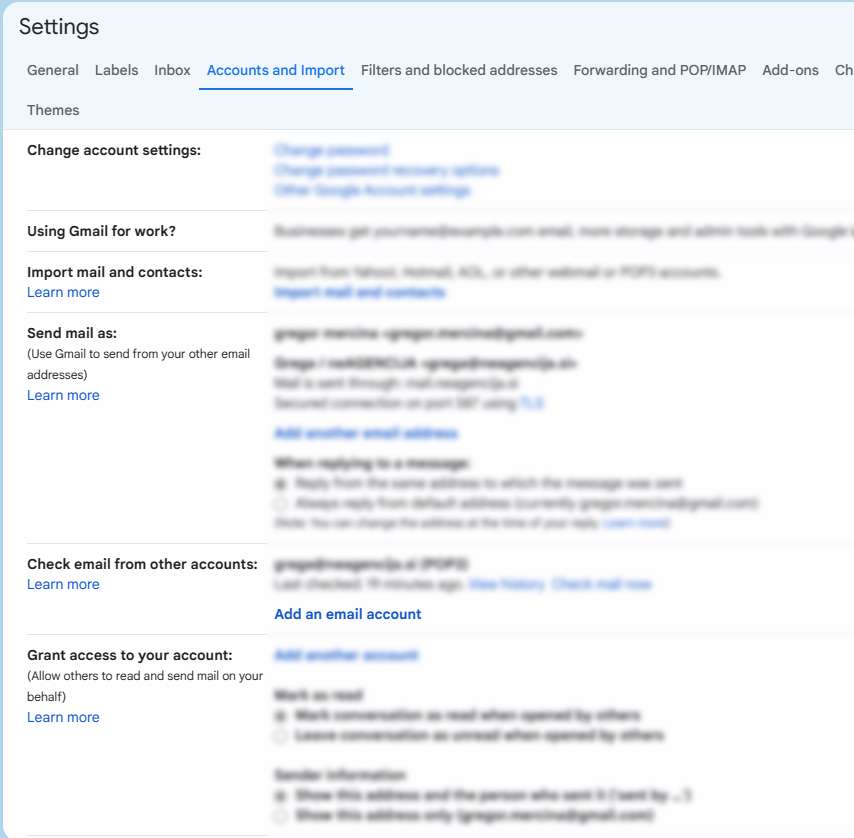Open Filters and blocked addresses tab
Image resolution: width=854 pixels, height=838 pixels.
459,70
